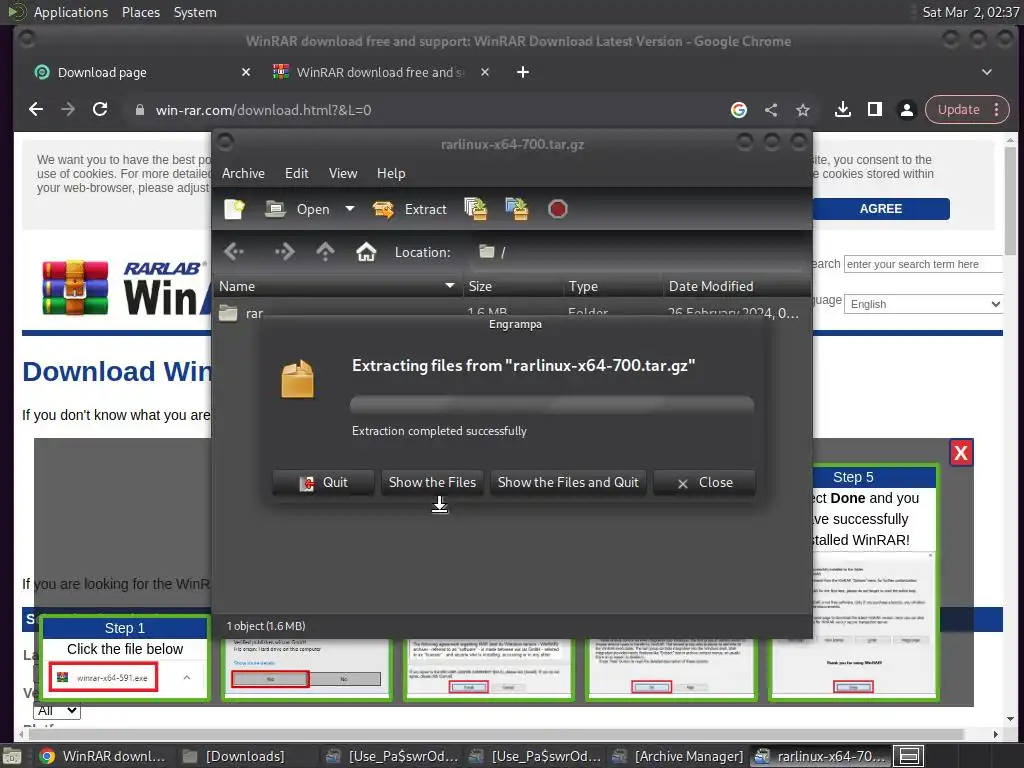Close the extraction dialog
Viewport: 1024px width, 768px height.
tap(705, 483)
